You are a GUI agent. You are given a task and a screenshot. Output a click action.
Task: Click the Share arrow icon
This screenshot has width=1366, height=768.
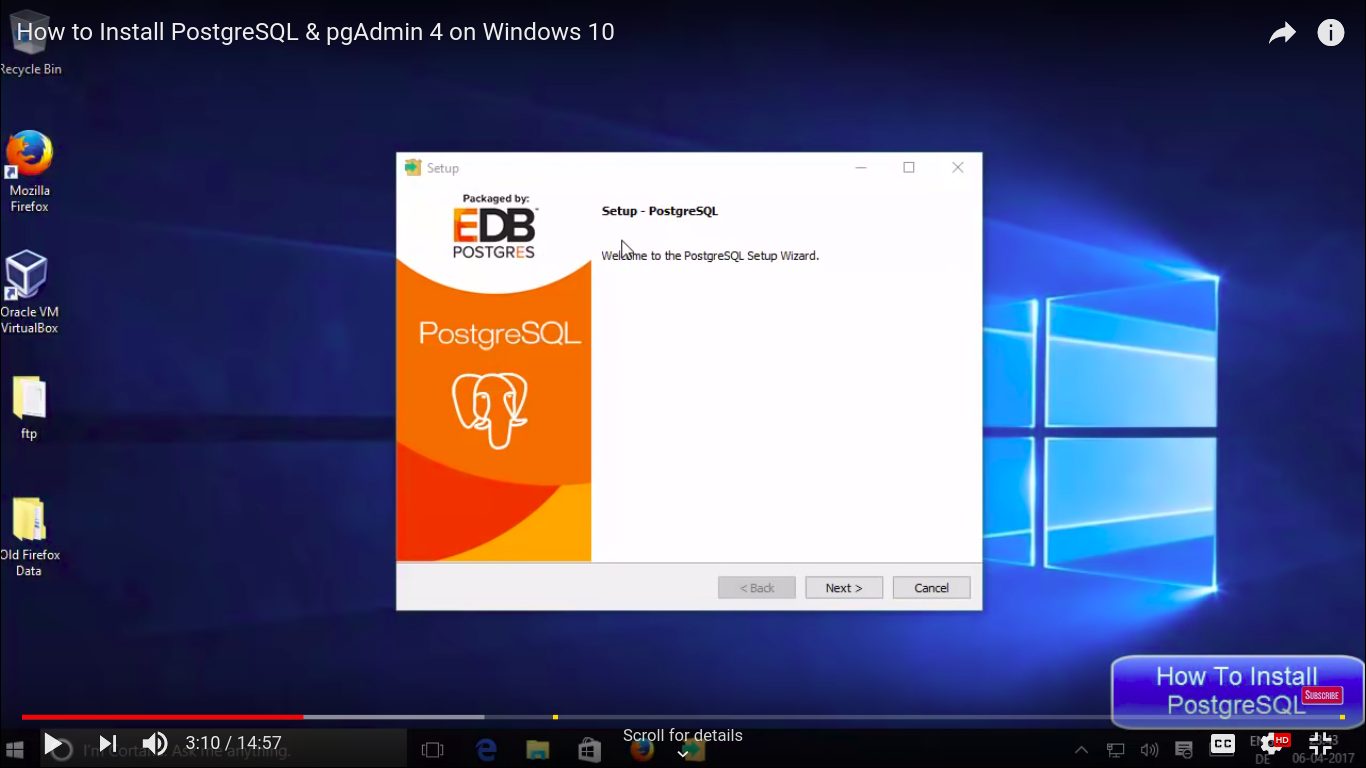coord(1282,33)
